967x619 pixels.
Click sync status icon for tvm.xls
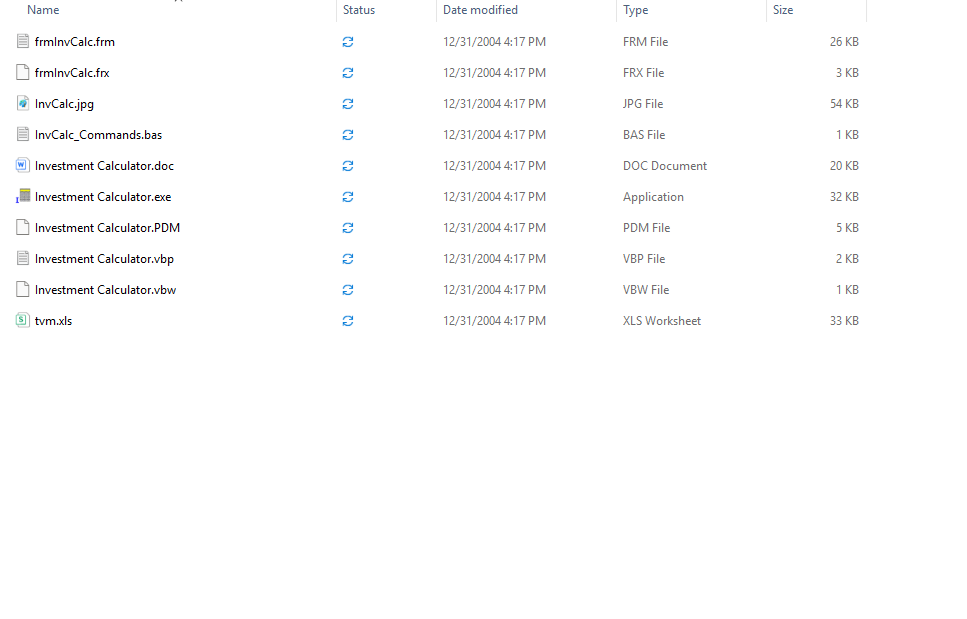348,321
